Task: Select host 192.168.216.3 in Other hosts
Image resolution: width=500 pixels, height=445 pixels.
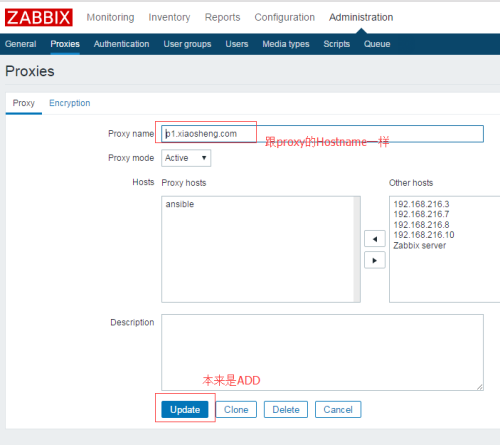Action: tap(421, 204)
